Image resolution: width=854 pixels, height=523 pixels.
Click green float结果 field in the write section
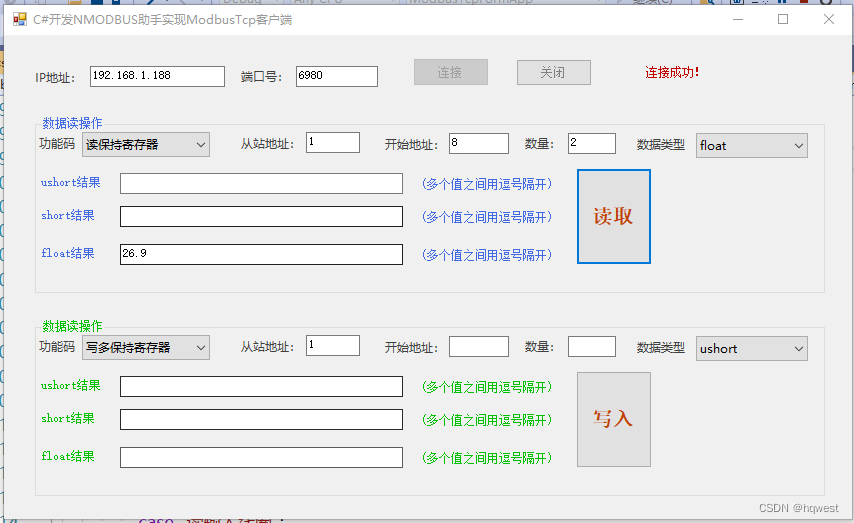pos(261,458)
